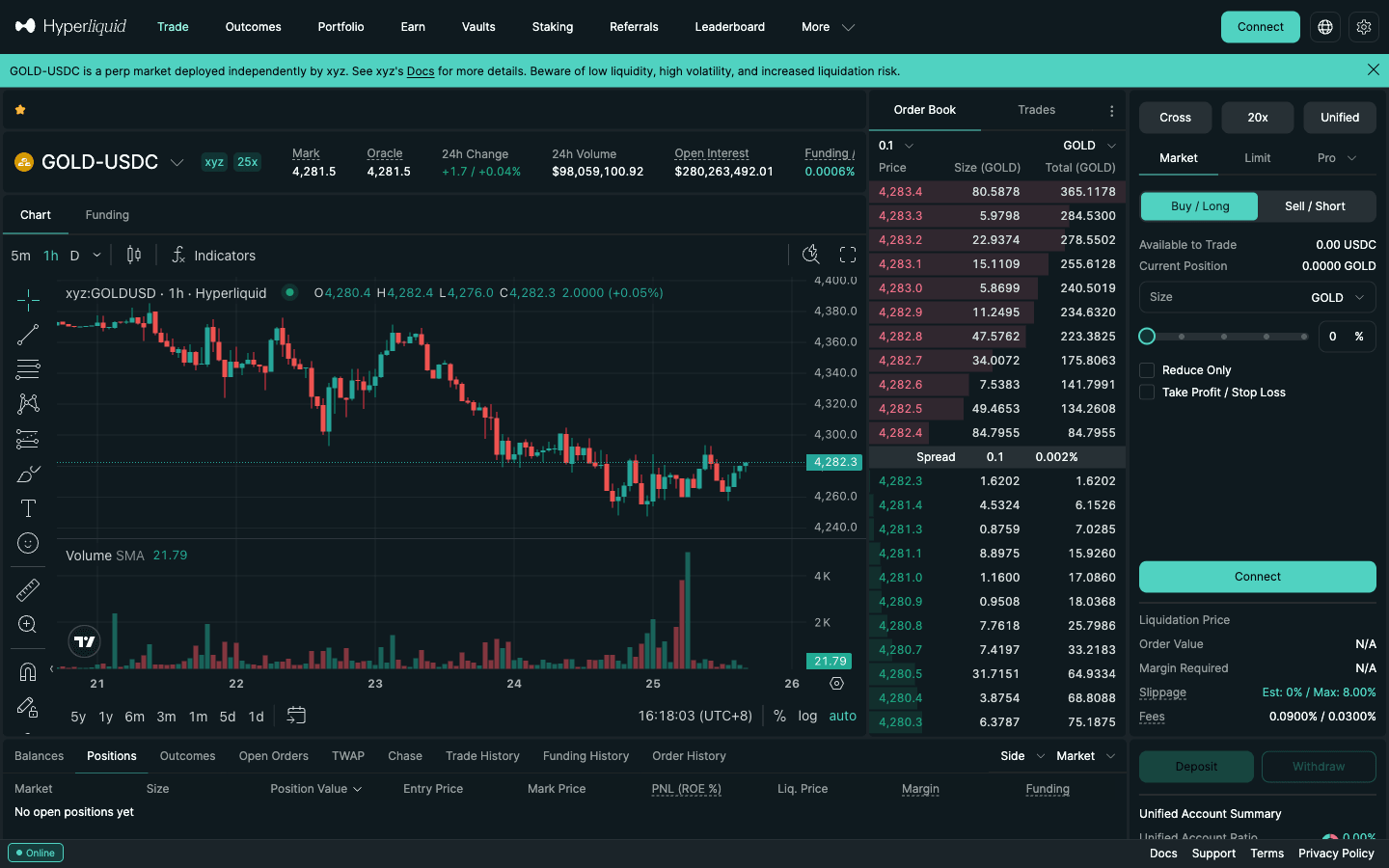Select the Limit order tab
Screen dimensions: 1389x868
(x=1258, y=158)
